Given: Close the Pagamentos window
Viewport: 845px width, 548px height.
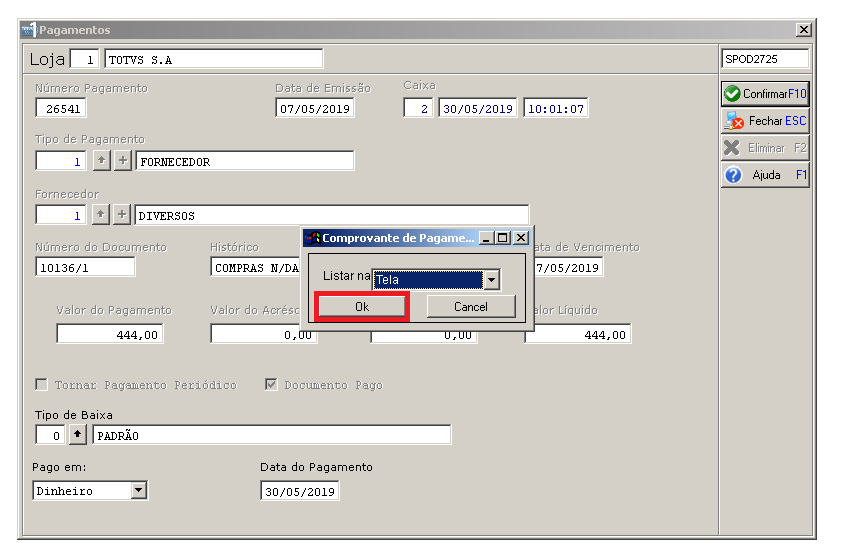Looking at the screenshot, I should pyautogui.click(x=804, y=30).
